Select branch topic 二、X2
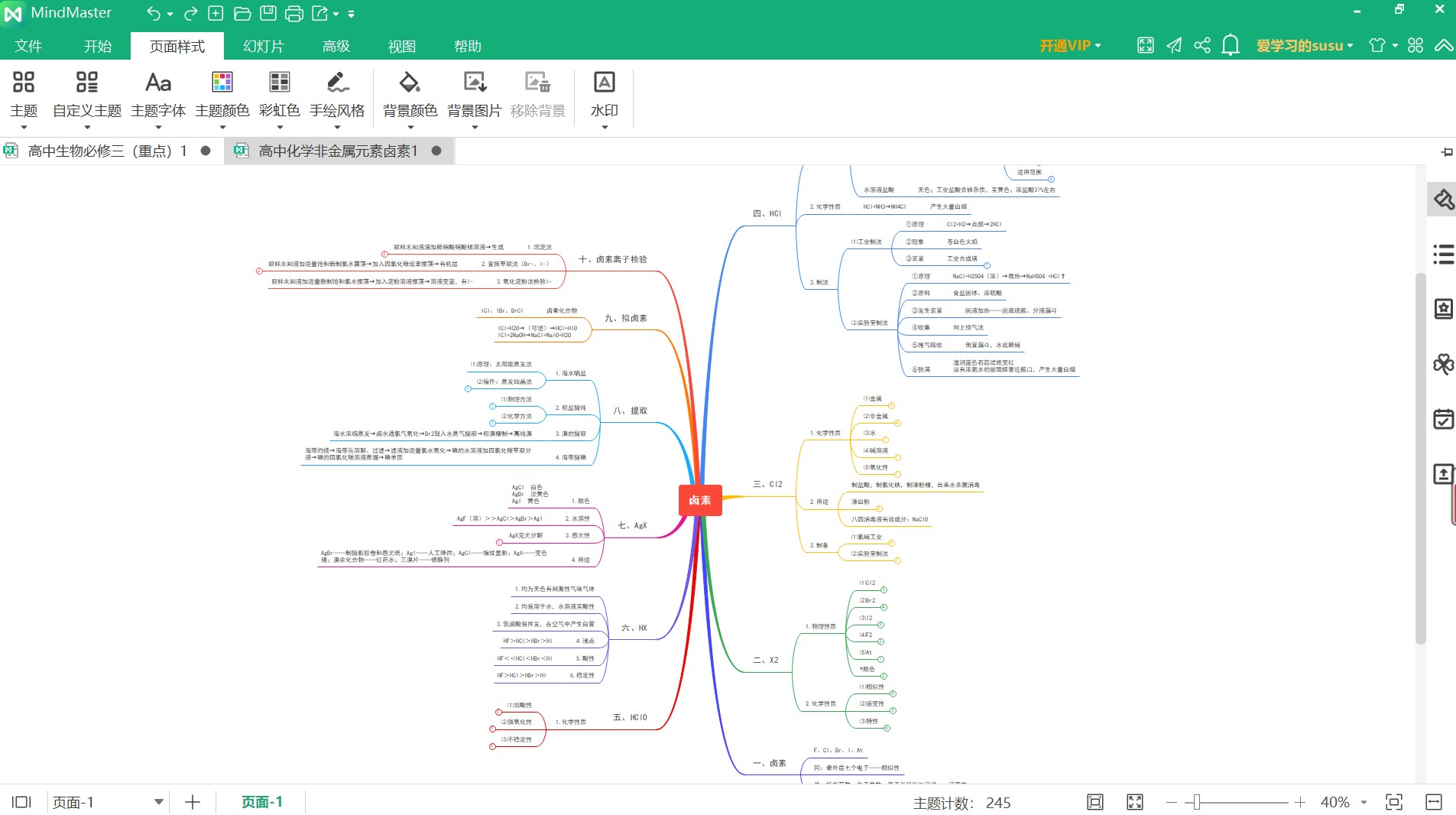 pos(766,660)
